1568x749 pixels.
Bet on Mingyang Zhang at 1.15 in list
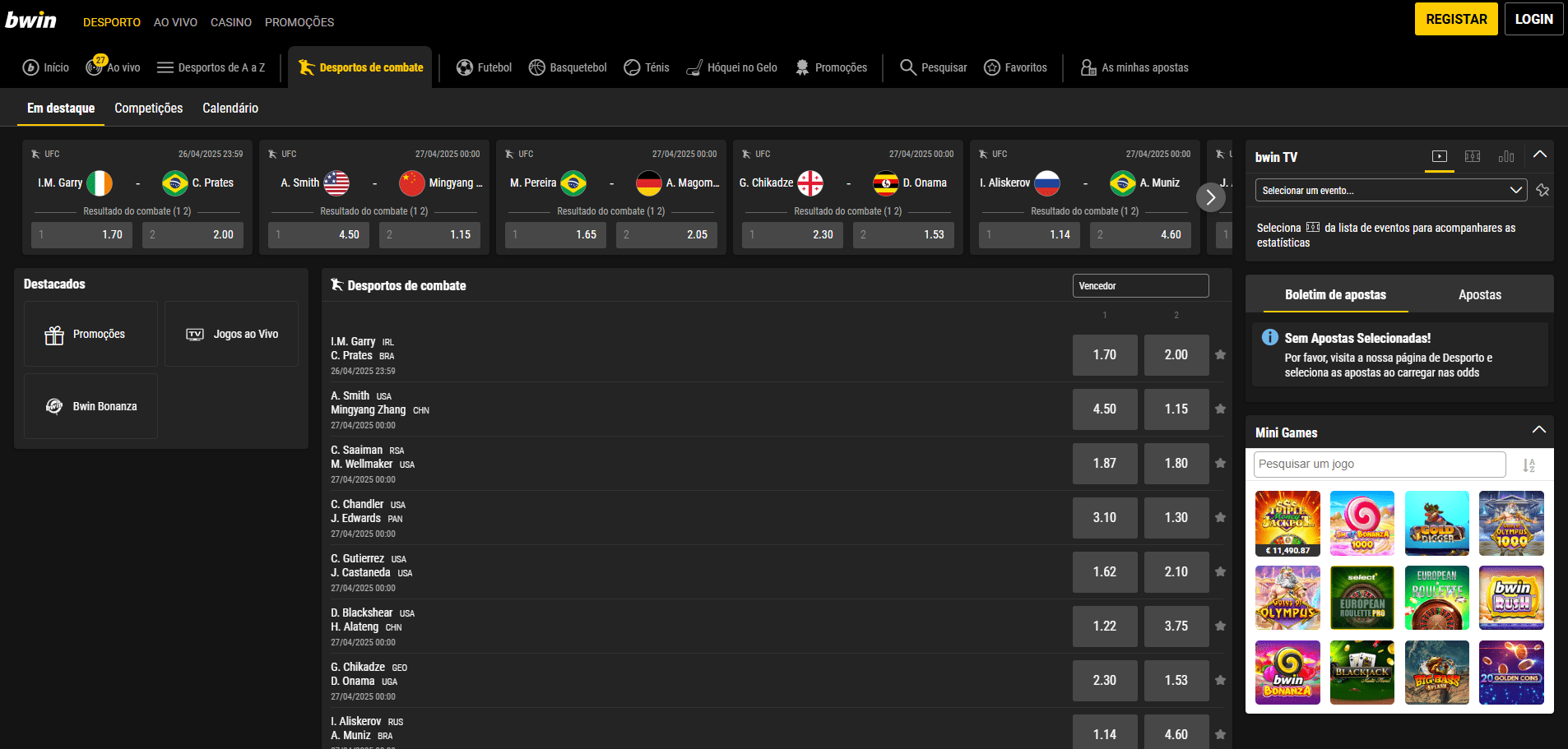1176,409
